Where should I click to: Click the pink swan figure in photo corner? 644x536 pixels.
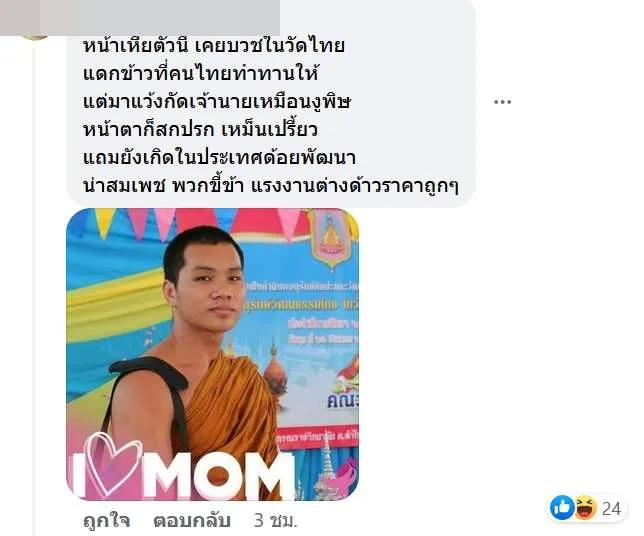(x=343, y=476)
